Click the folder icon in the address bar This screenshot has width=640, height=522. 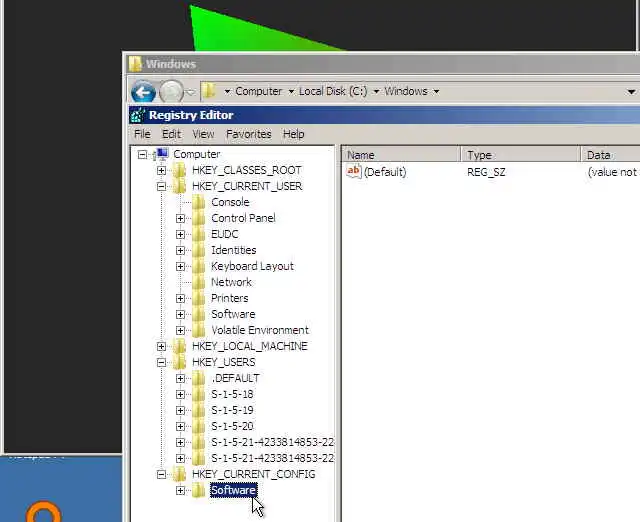pos(209,91)
